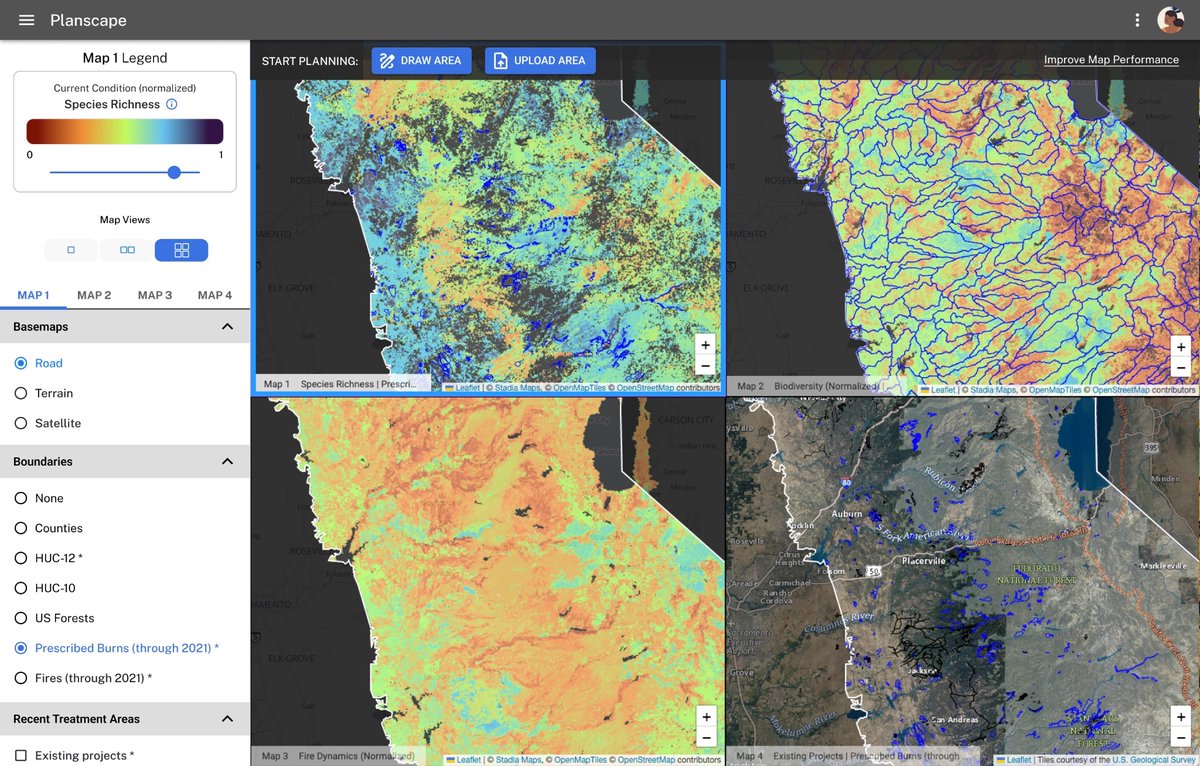Screen dimensions: 1200x766
Task: Check the Existing projects checkbox
Action: pos(19,755)
